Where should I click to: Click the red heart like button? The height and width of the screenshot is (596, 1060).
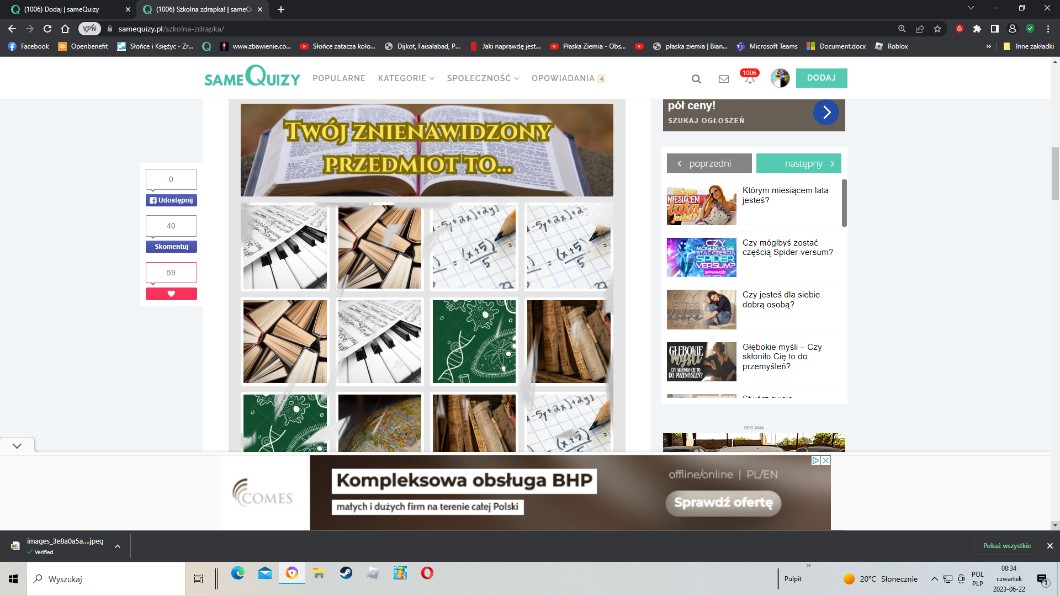(171, 294)
